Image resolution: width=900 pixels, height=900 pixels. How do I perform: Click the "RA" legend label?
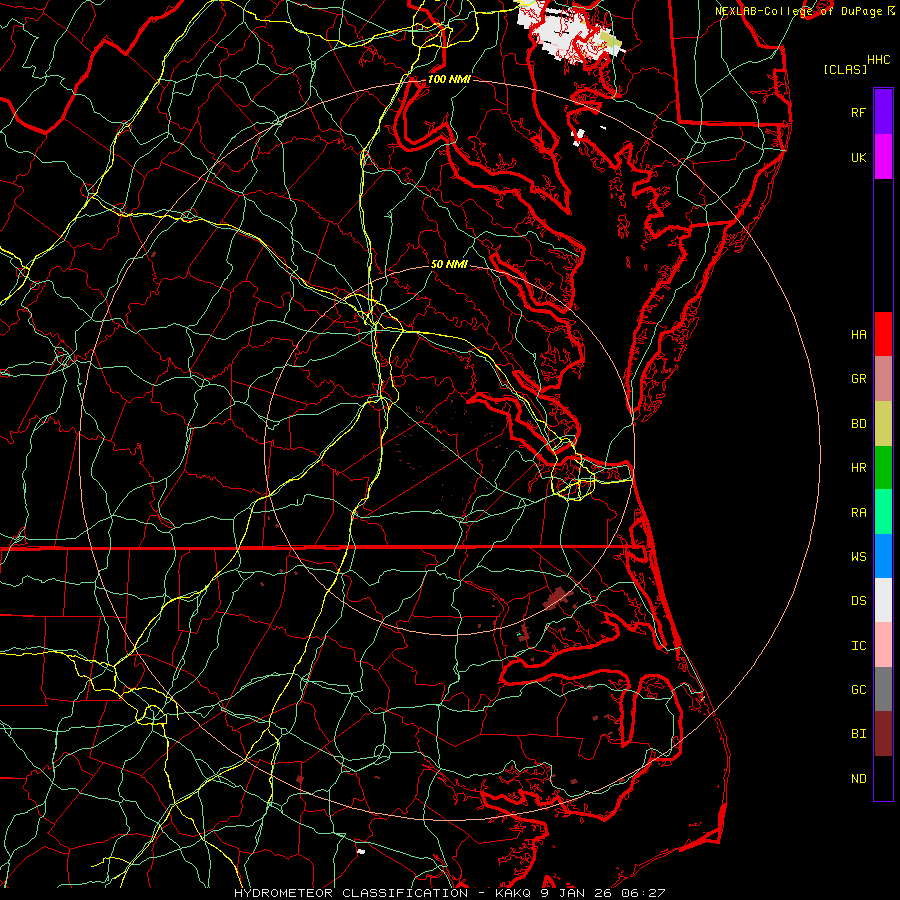click(858, 513)
